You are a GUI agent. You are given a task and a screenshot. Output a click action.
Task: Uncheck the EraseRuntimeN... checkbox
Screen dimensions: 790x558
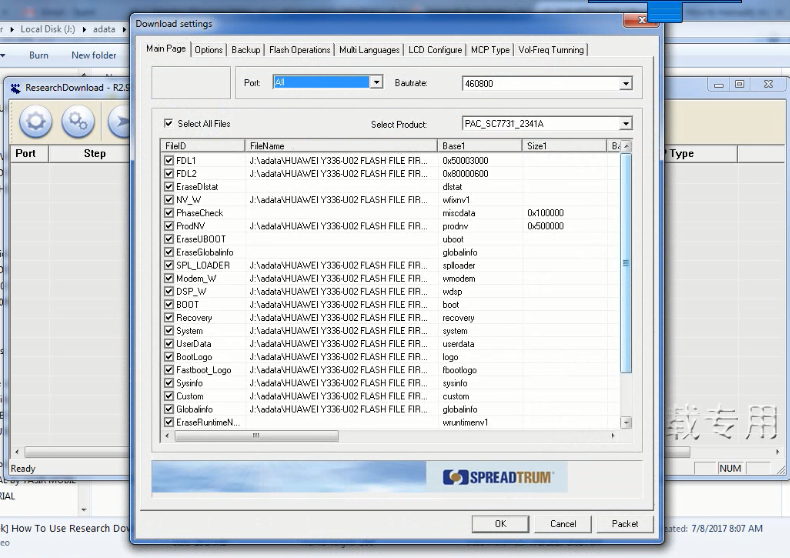point(169,423)
